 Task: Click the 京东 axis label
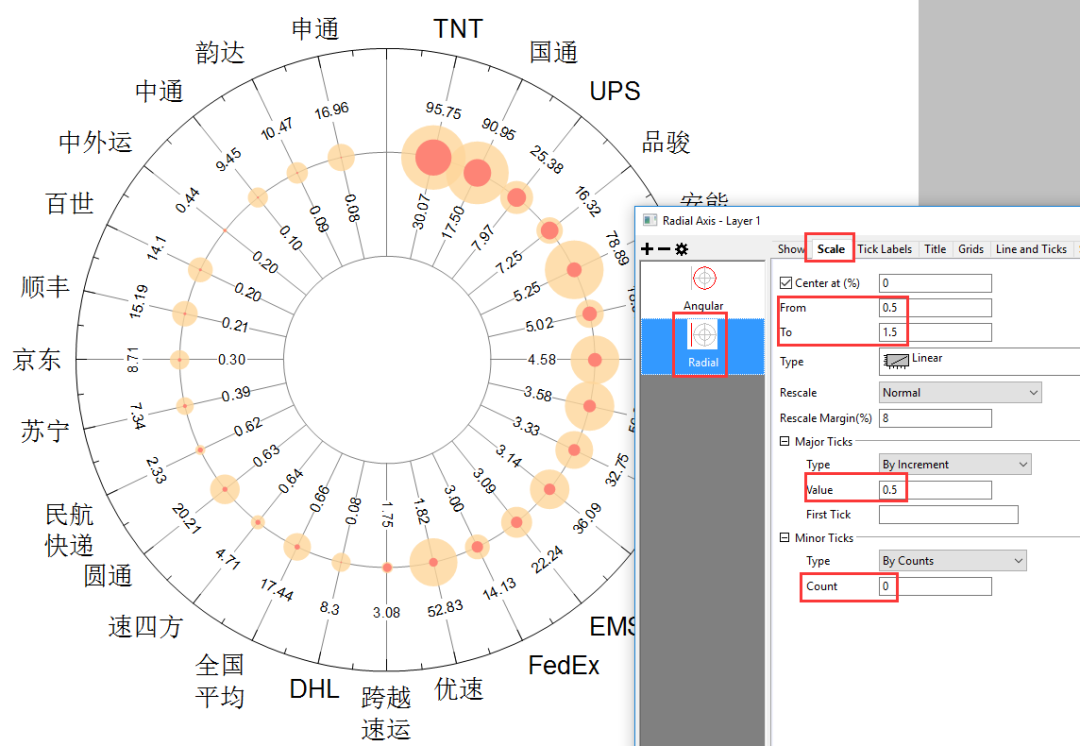click(x=37, y=360)
